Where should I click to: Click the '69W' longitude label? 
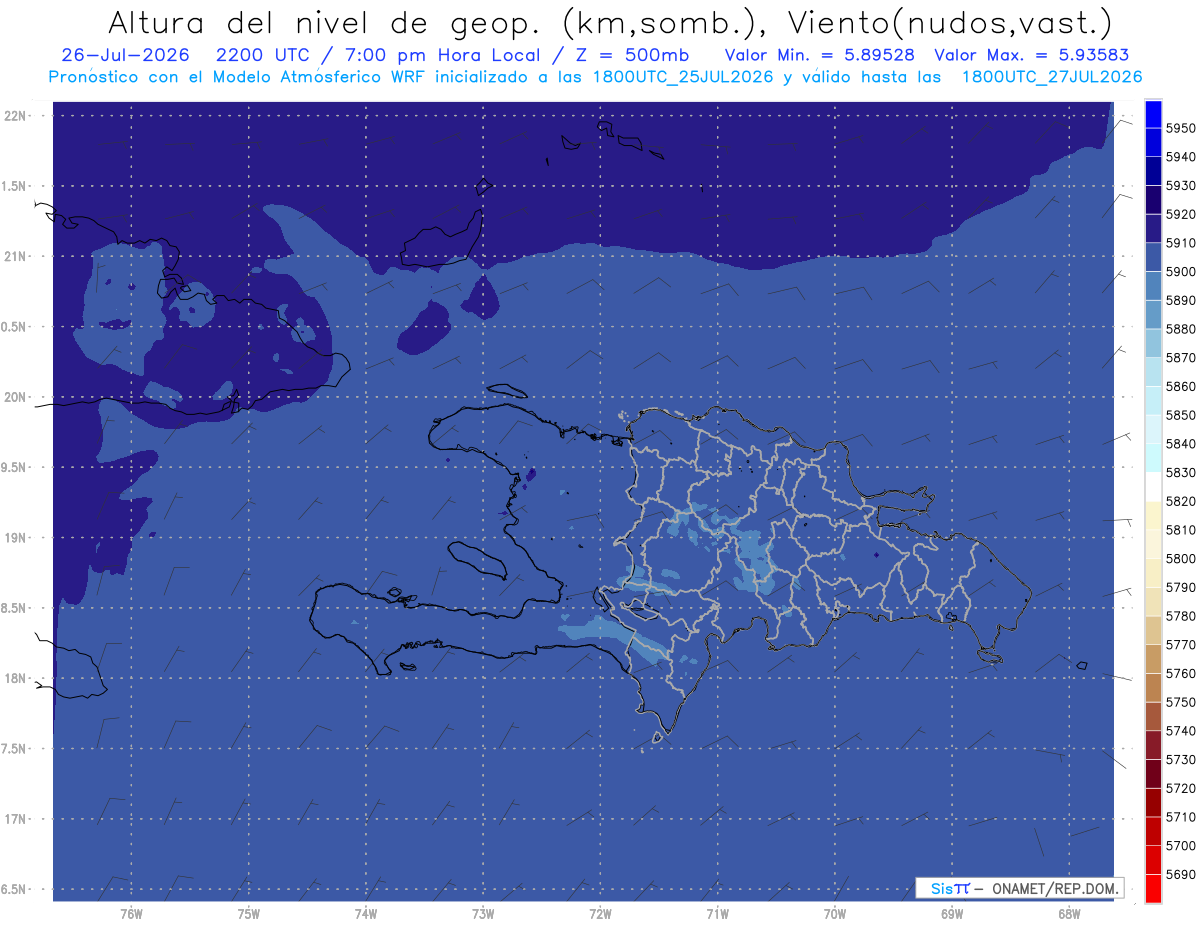click(x=952, y=913)
